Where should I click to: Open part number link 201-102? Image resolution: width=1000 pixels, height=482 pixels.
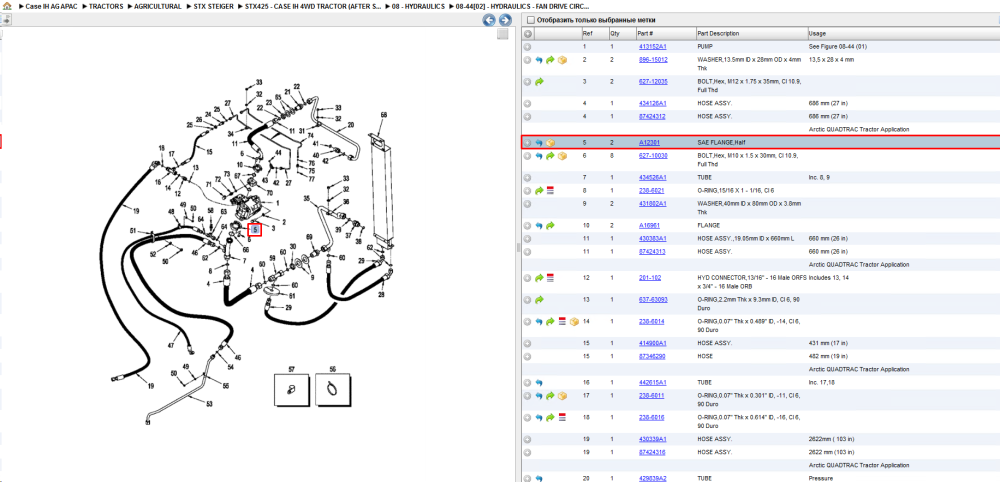[x=650, y=278]
